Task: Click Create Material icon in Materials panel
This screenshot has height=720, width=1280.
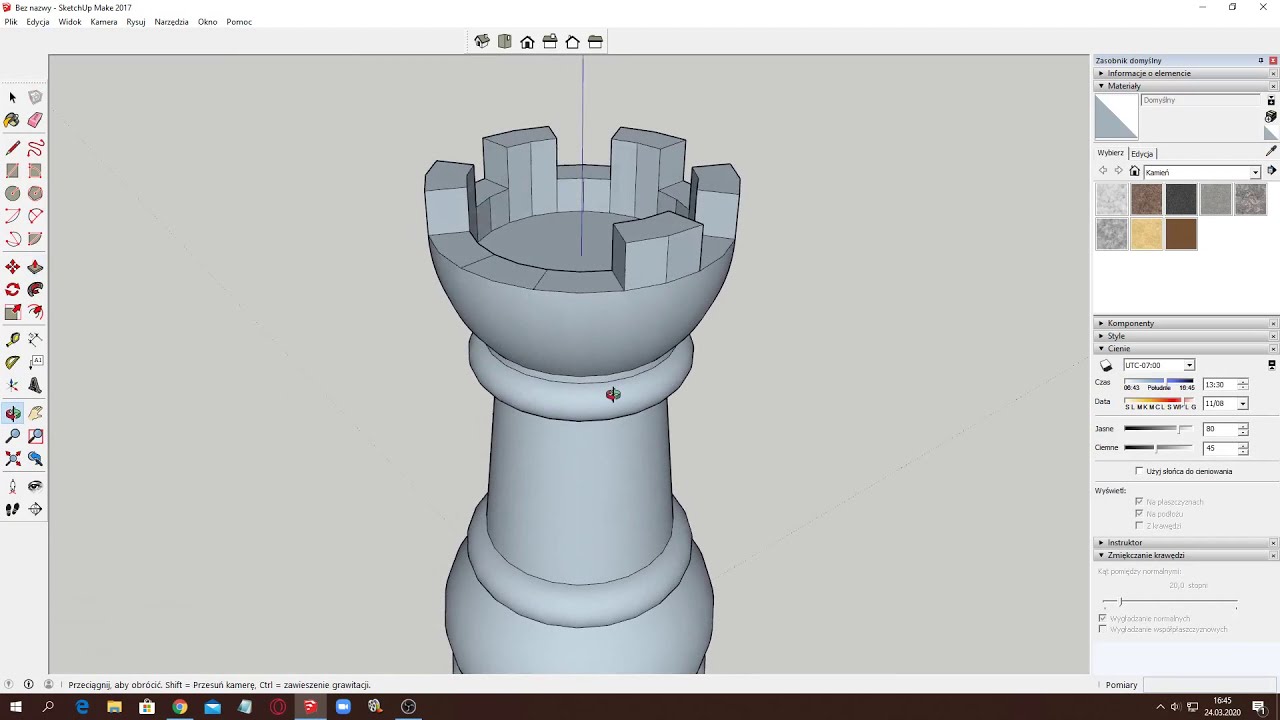Action: pos(1271,117)
